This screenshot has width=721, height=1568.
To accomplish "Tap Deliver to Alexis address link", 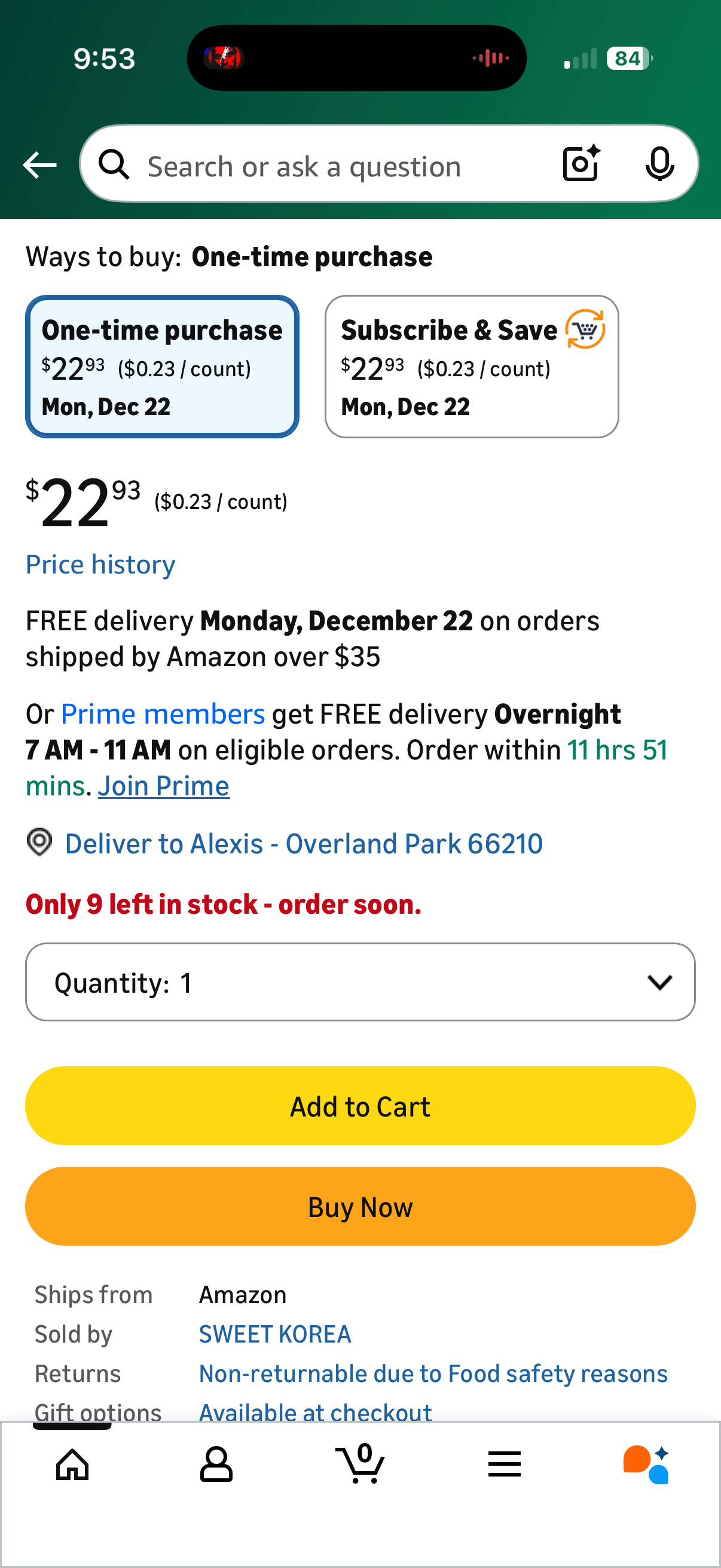I will pos(304,844).
